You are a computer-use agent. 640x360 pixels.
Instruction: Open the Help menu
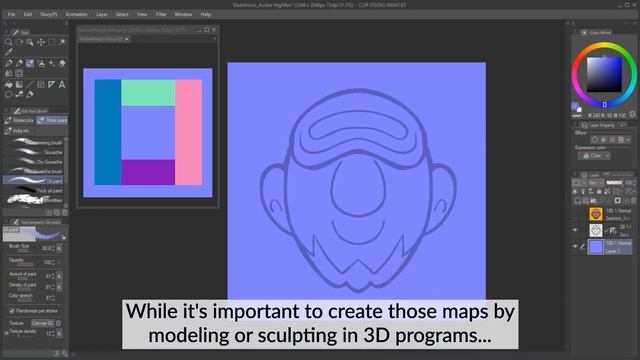(x=206, y=14)
